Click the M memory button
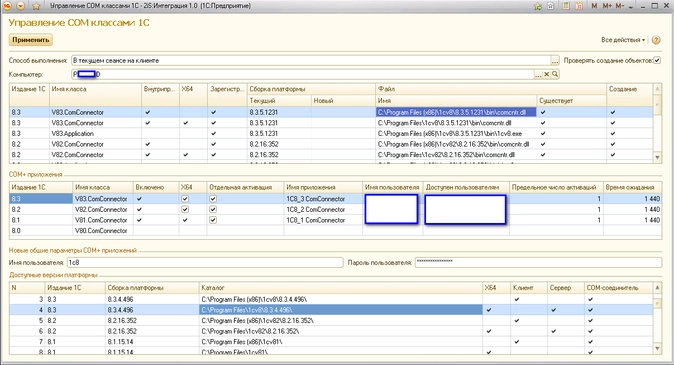The image size is (674, 365). pos(594,6)
